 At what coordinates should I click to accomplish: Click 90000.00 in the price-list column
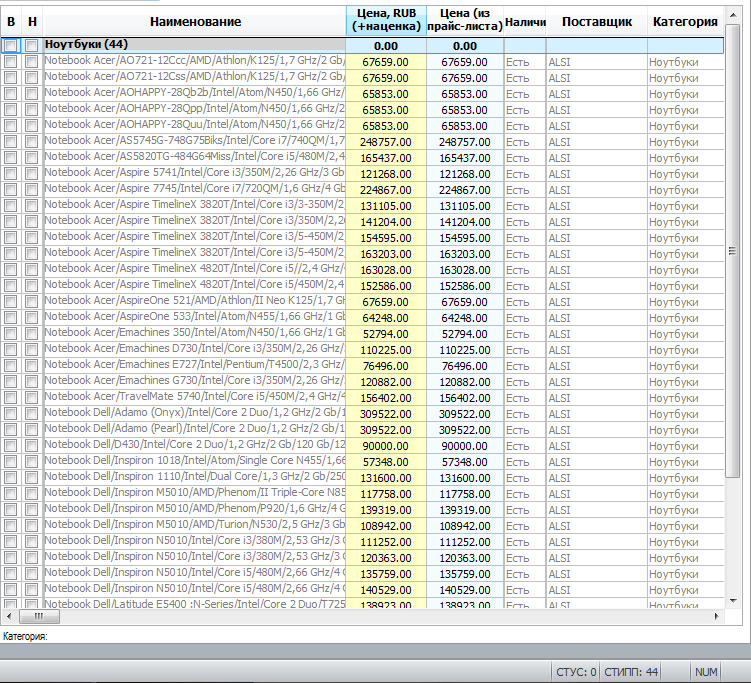[x=465, y=446]
